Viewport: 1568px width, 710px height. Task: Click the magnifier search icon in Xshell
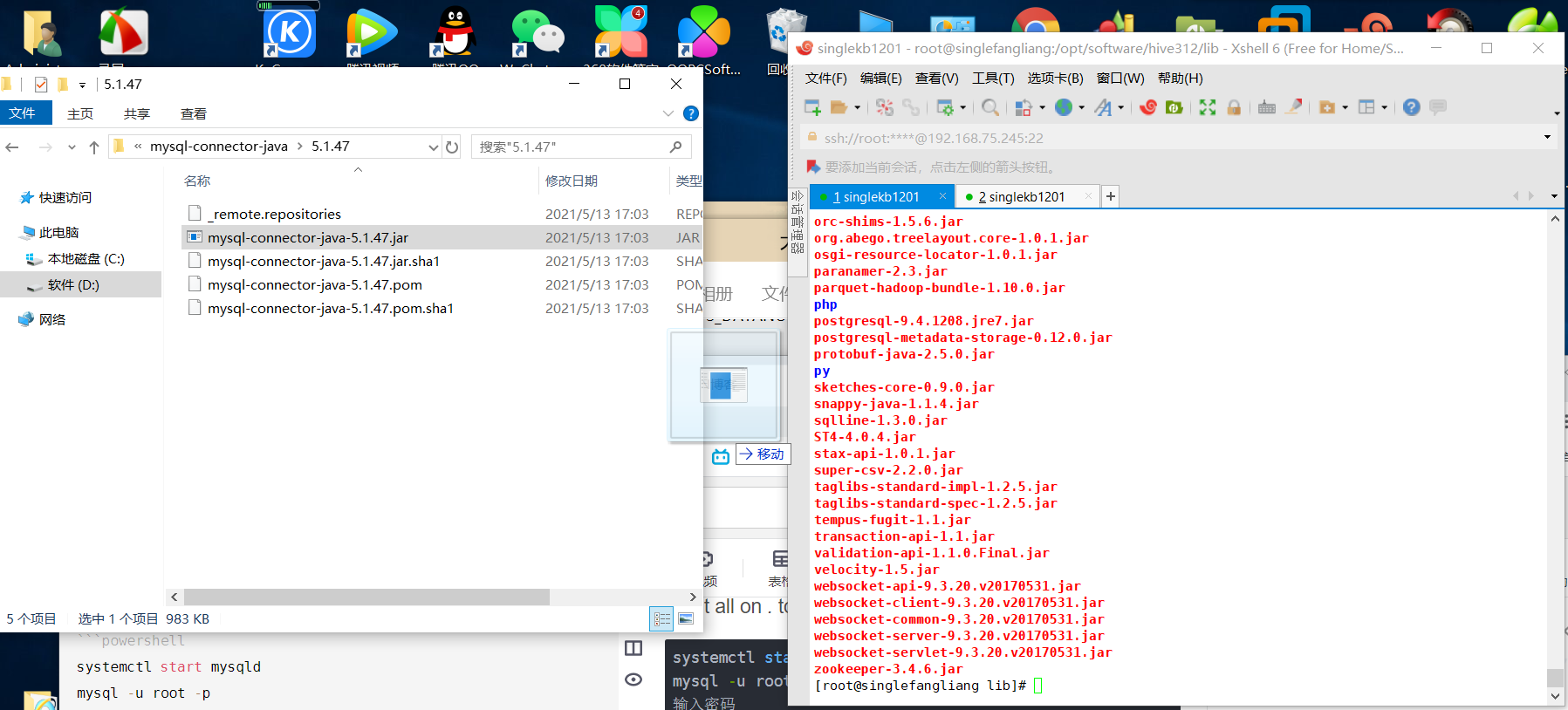point(990,107)
